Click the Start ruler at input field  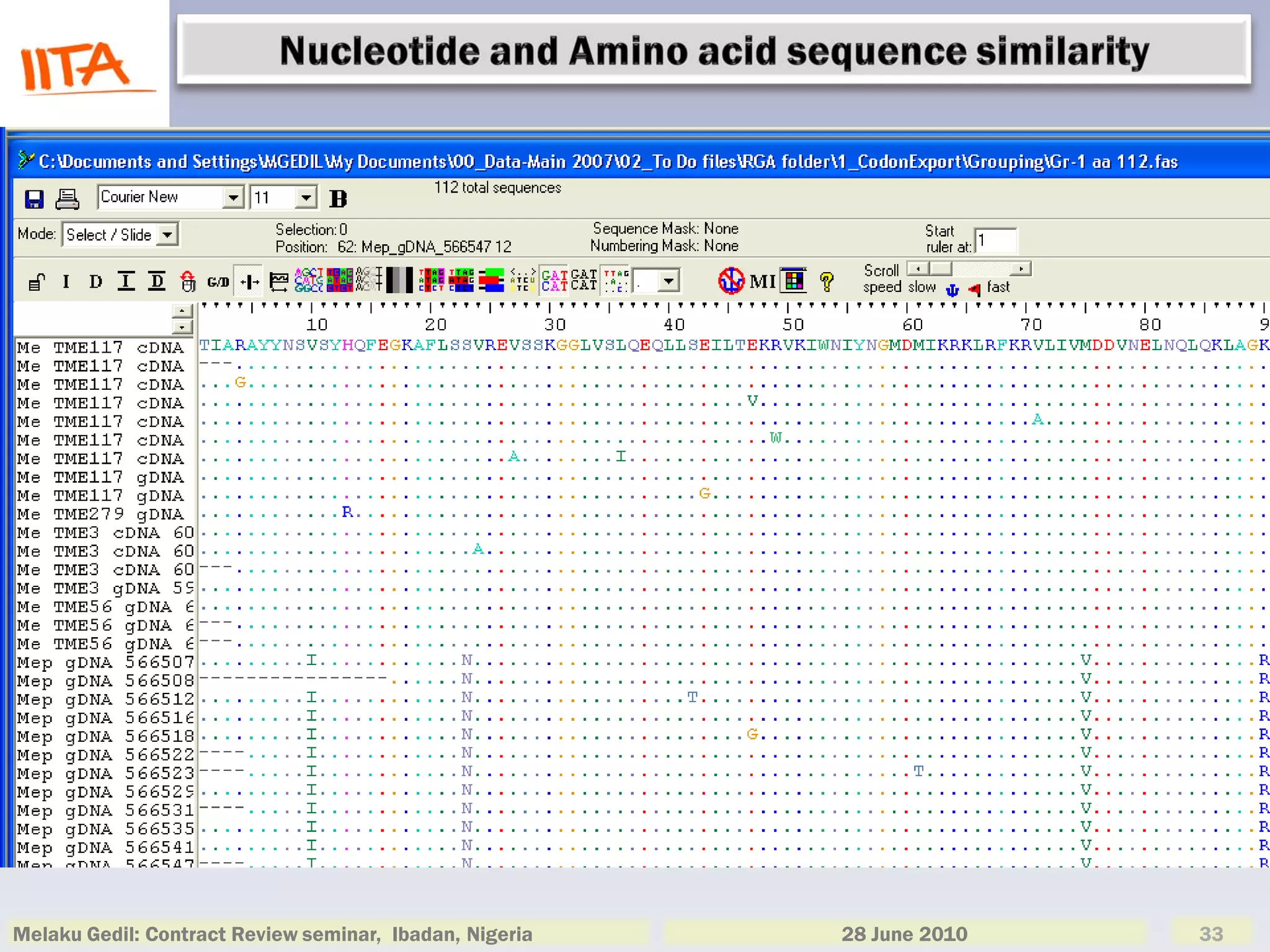click(996, 240)
